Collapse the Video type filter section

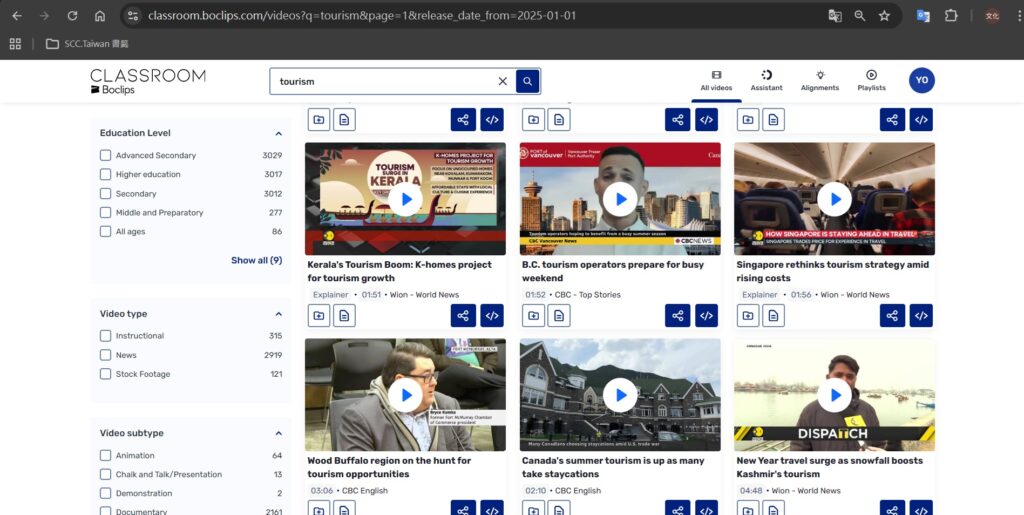tap(278, 314)
